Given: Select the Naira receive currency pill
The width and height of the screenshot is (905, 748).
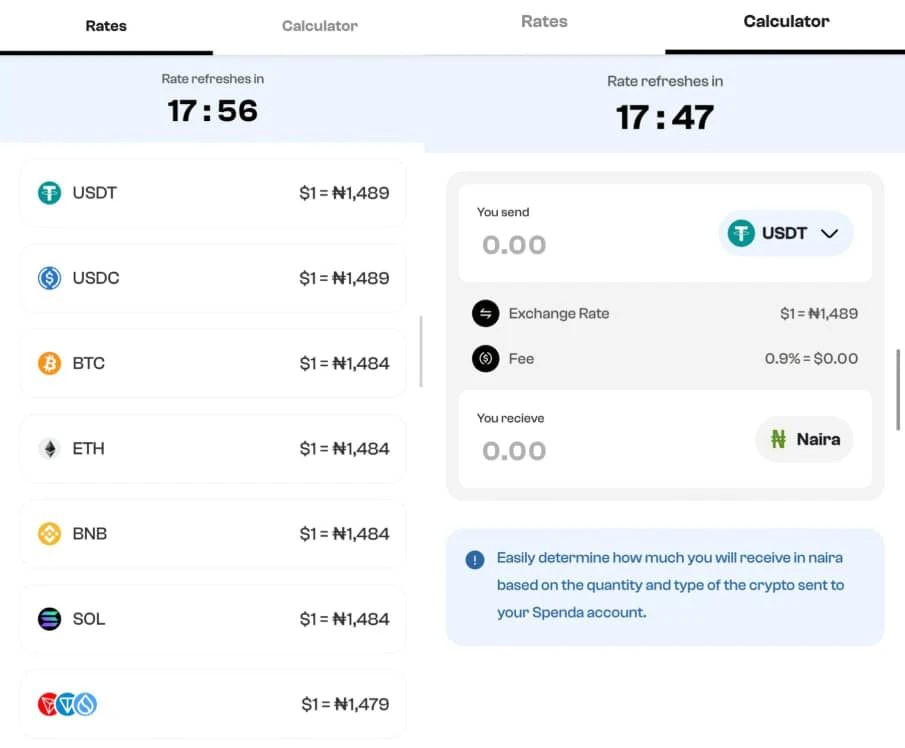Looking at the screenshot, I should (x=804, y=439).
